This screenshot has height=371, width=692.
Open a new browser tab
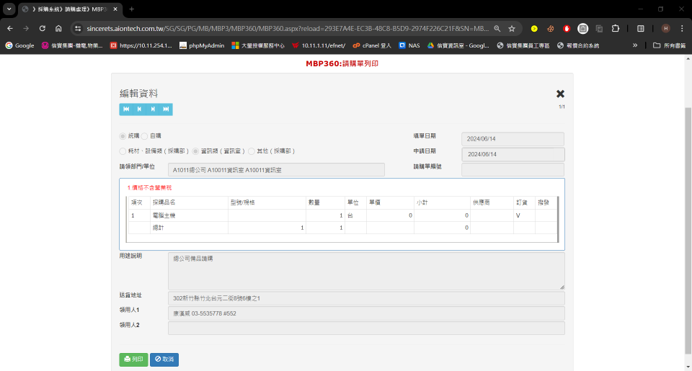pyautogui.click(x=132, y=9)
